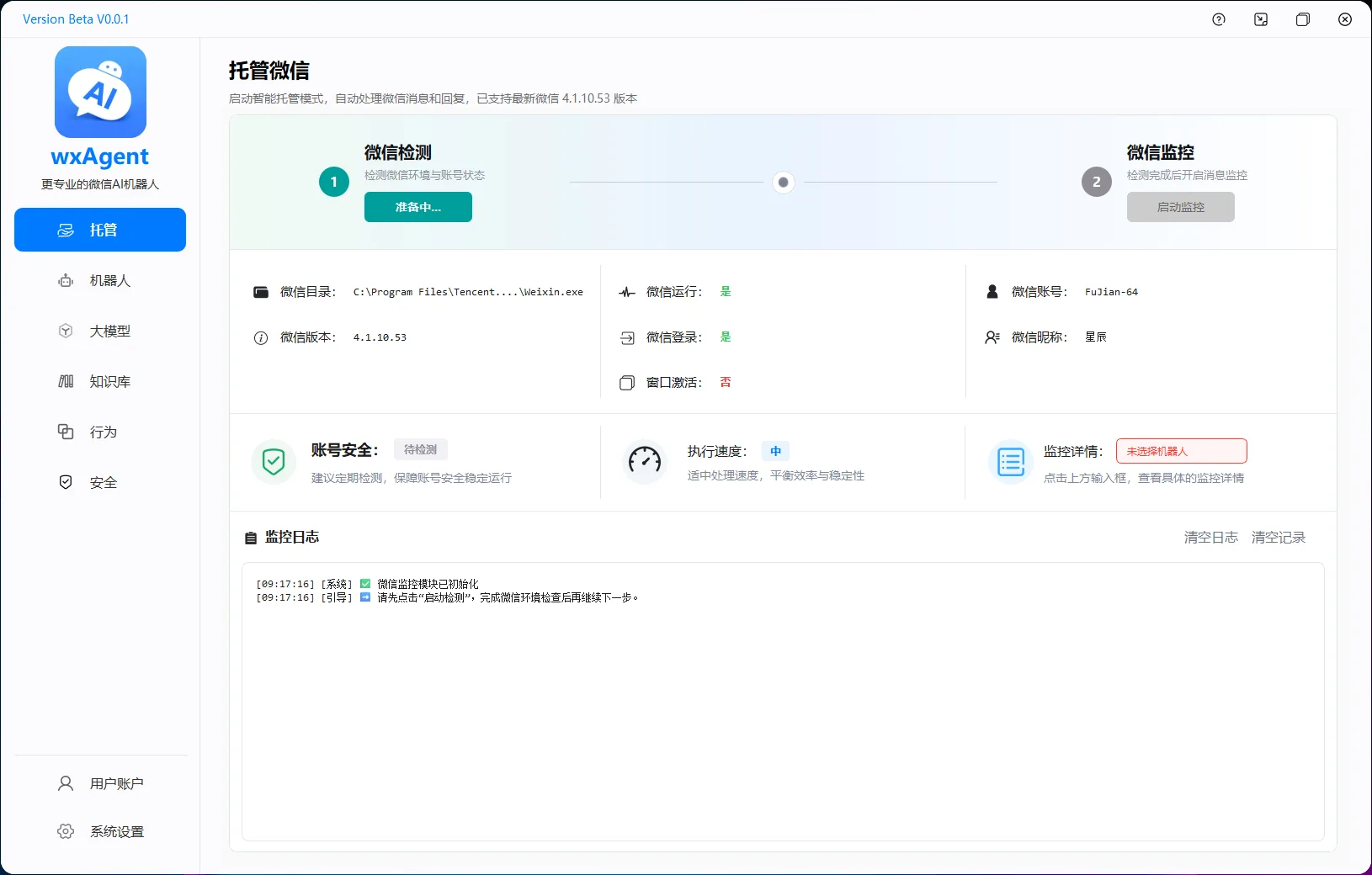Select the active 托管 menu item
This screenshot has height=875, width=1372.
tap(100, 230)
